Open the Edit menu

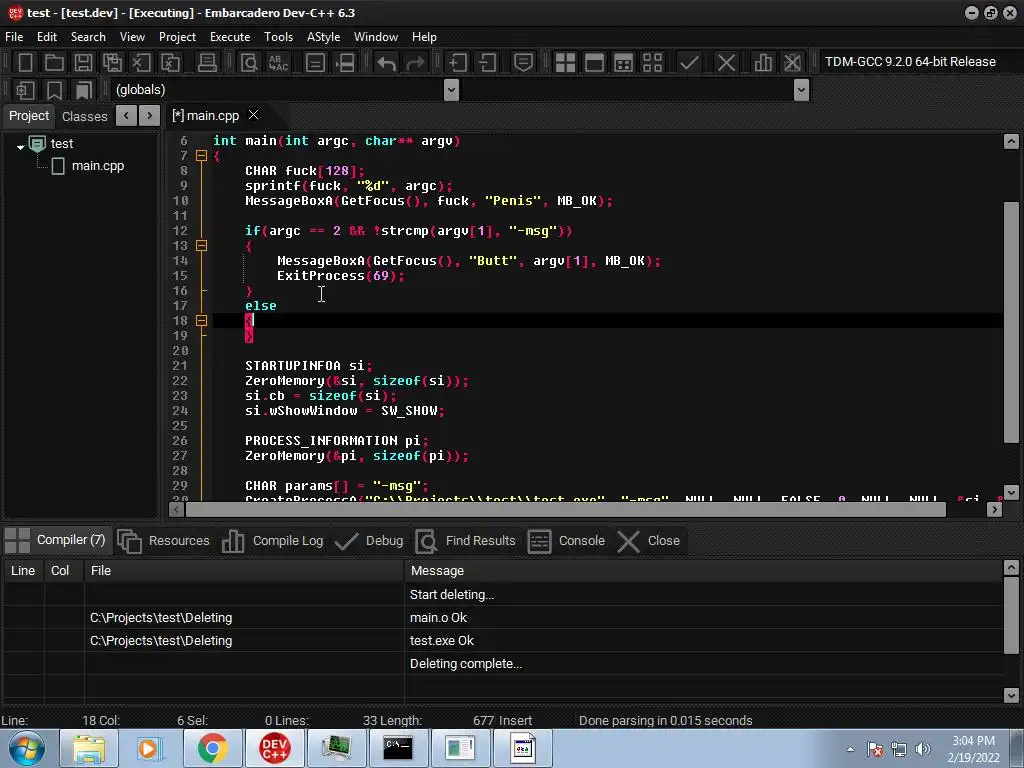coord(47,37)
